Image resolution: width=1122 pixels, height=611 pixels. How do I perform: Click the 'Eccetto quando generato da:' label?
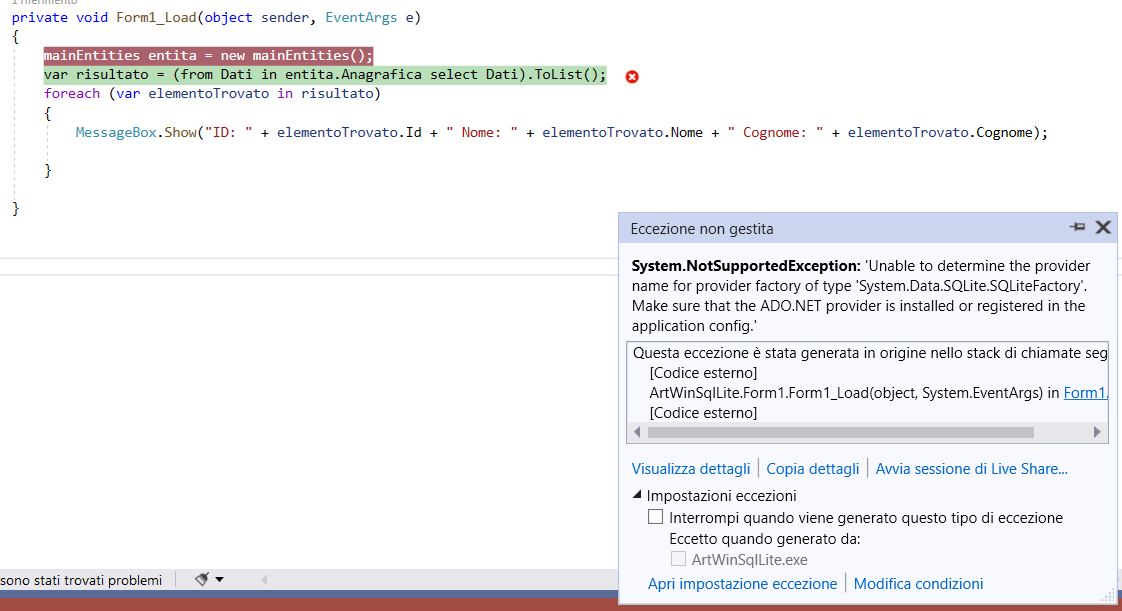(765, 539)
